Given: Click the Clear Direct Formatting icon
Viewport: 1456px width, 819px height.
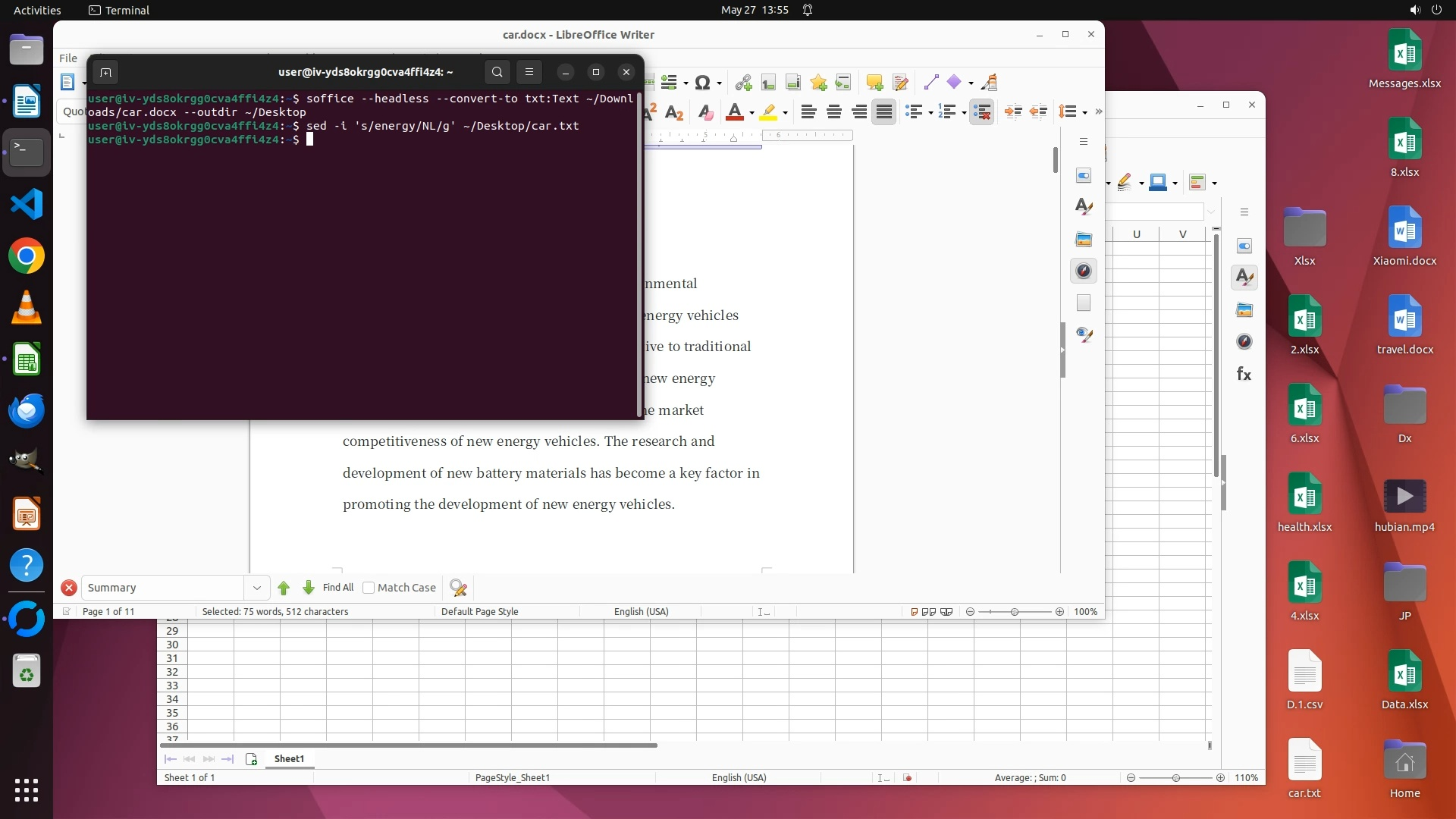Looking at the screenshot, I should 705,112.
